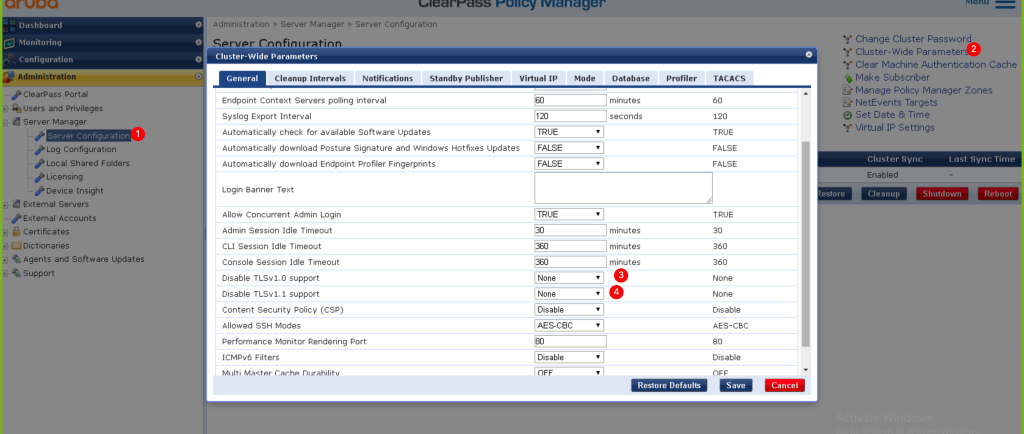Open the Configuration section

click(103, 59)
